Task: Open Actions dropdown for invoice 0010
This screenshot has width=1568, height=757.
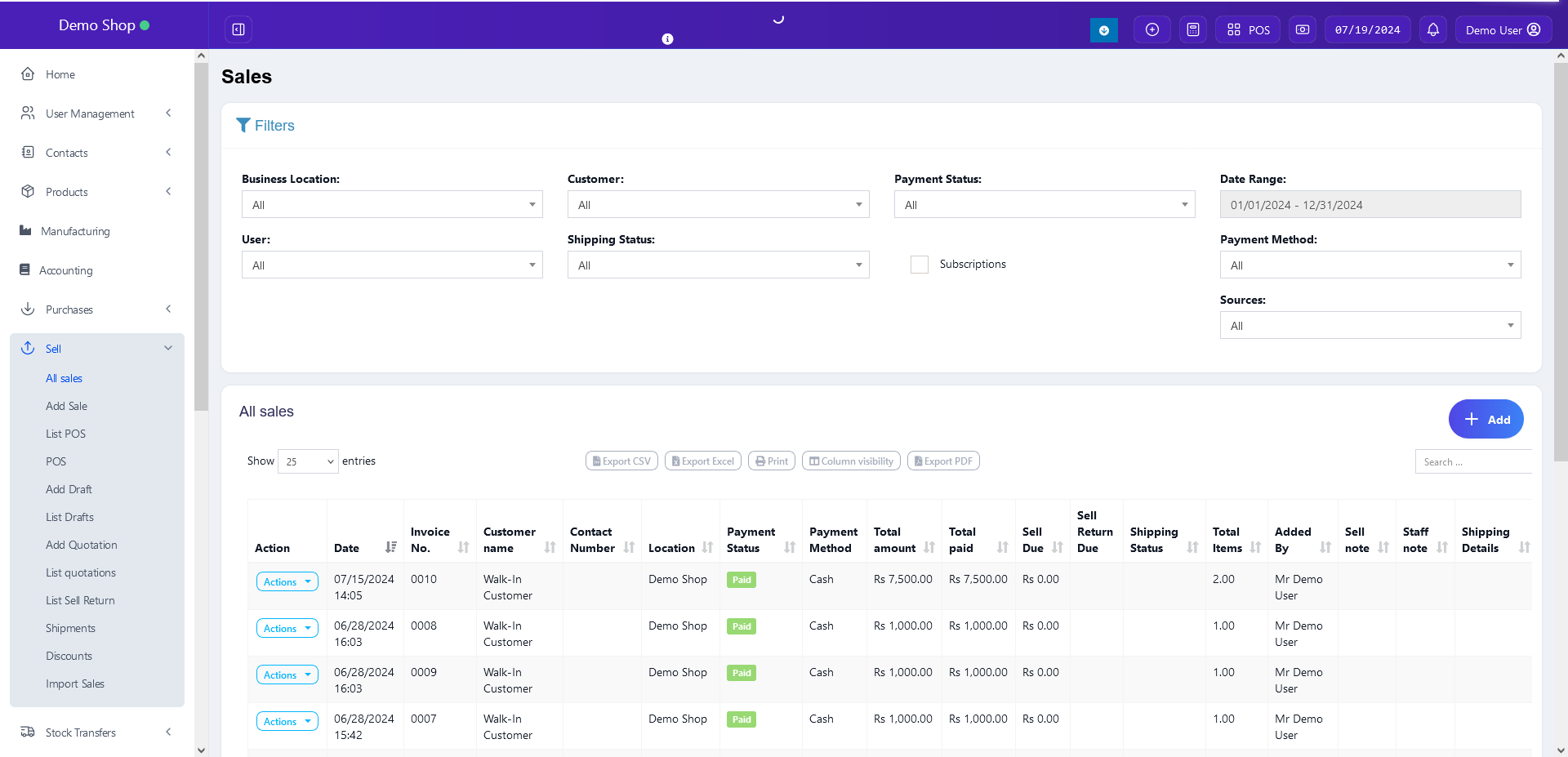Action: point(287,582)
